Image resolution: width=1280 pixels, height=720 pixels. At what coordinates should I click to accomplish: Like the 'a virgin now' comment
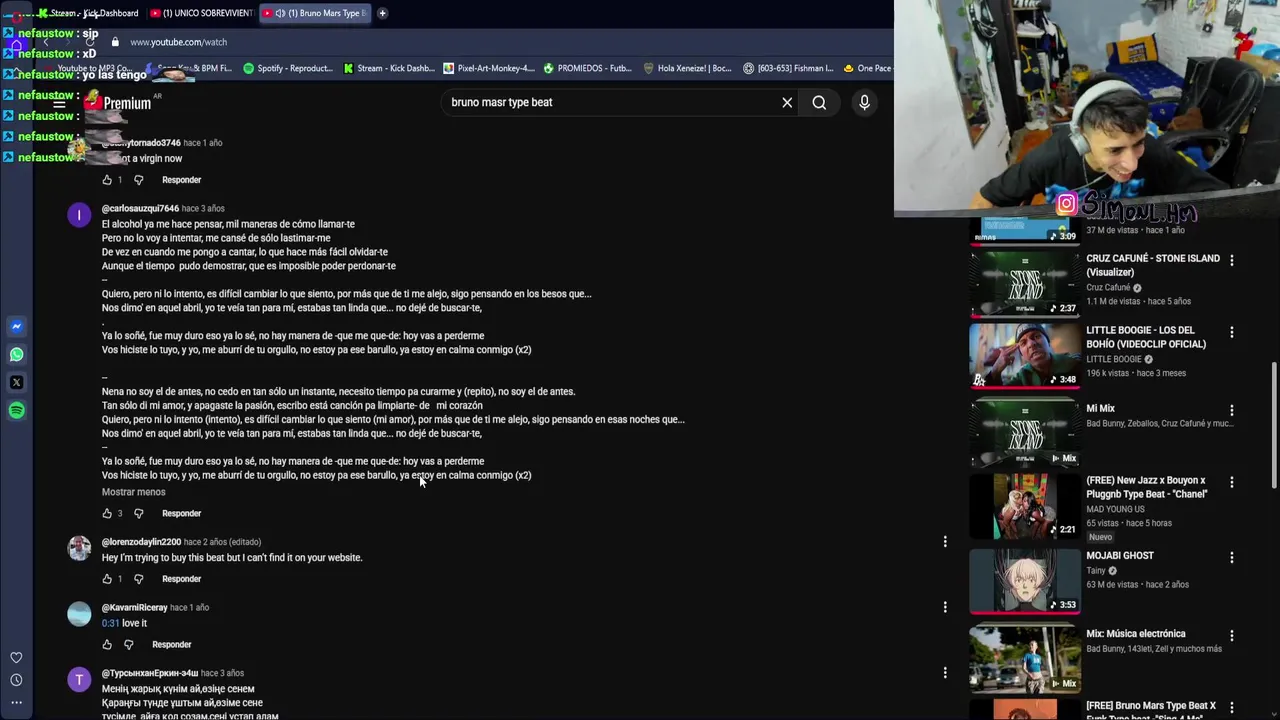tap(107, 180)
